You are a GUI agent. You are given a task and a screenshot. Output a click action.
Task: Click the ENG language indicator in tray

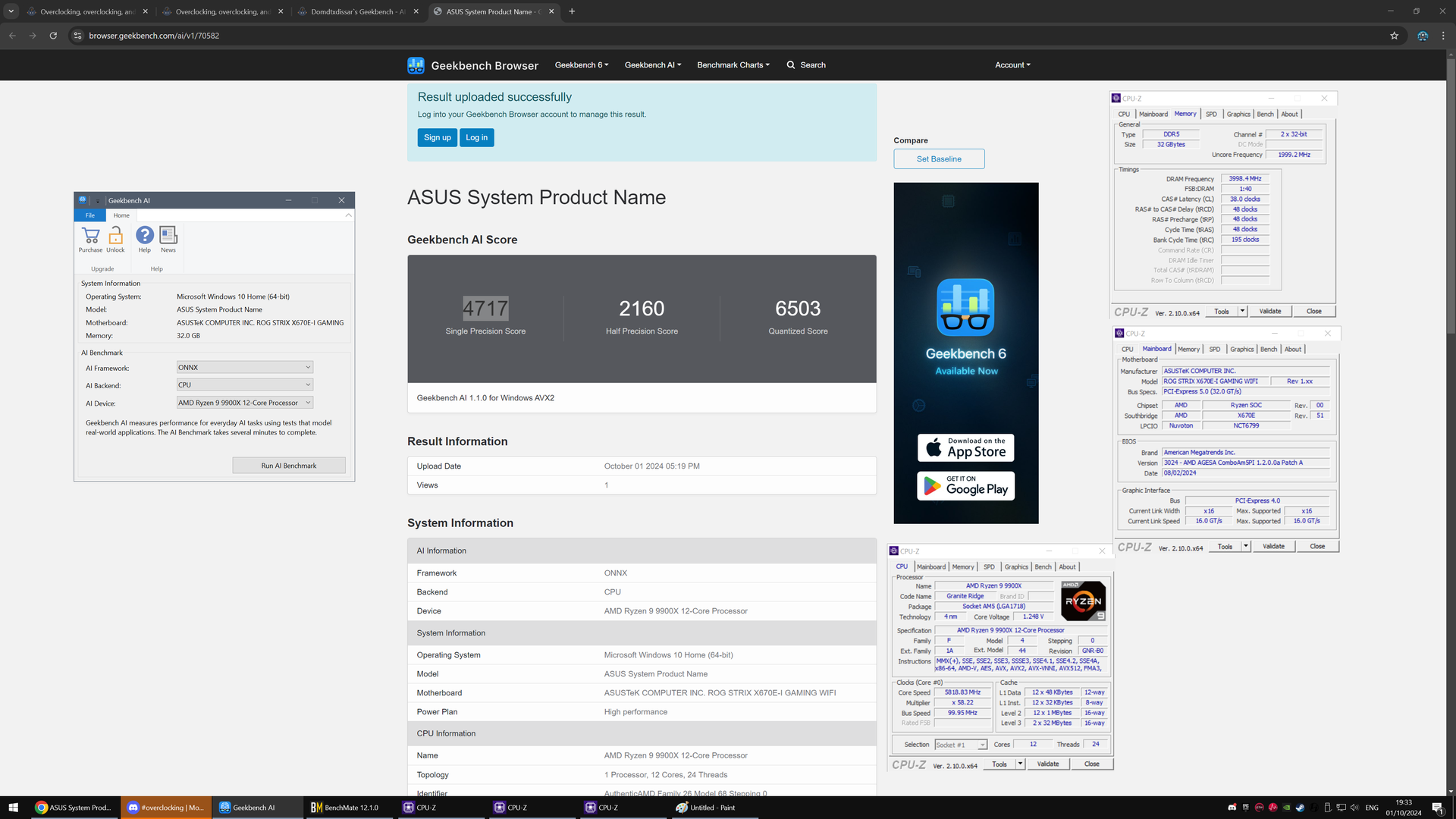tap(1372, 808)
